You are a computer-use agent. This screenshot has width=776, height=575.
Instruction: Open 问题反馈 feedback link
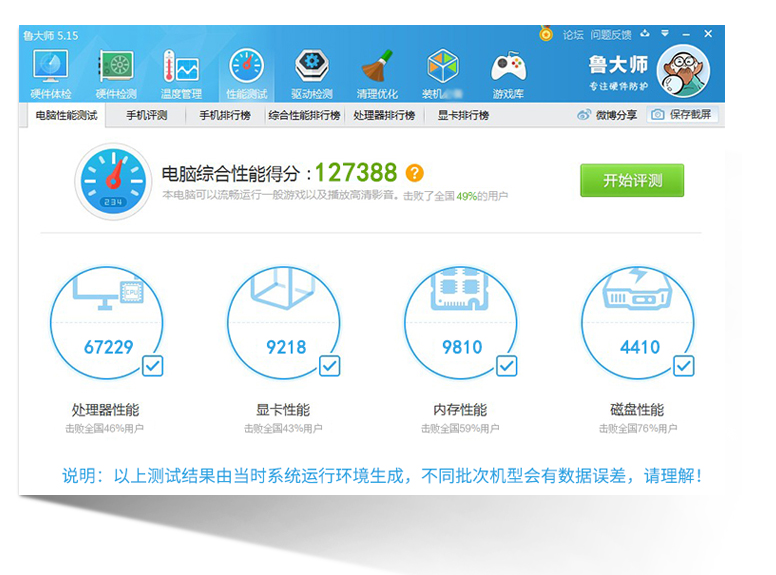tap(611, 35)
